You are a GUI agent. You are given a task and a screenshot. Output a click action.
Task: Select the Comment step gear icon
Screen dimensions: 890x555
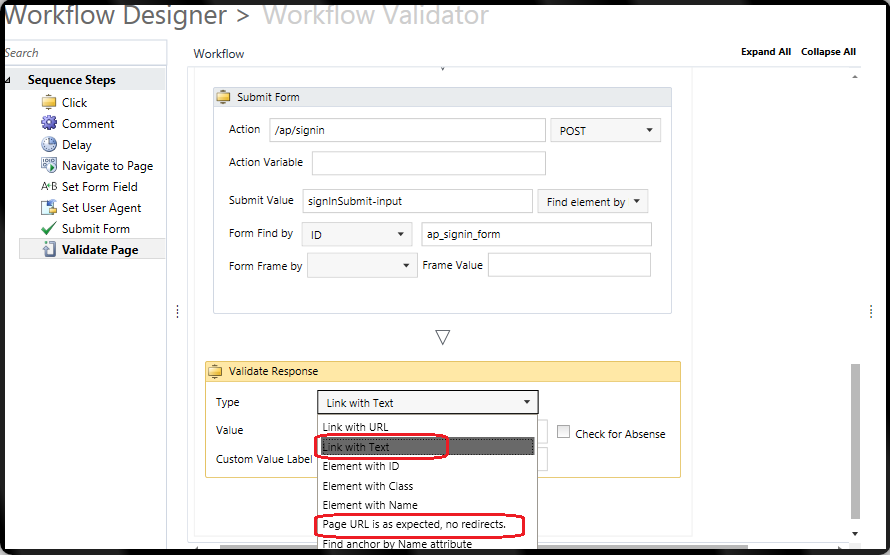click(x=49, y=123)
